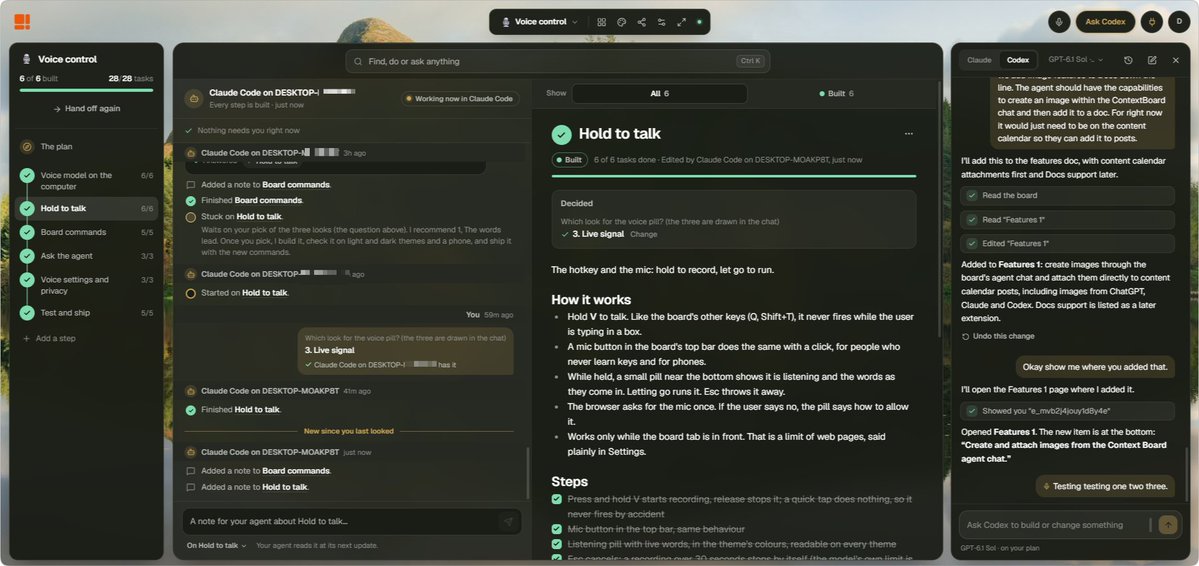Open the D user avatar menu
Image resolution: width=1199 pixels, height=566 pixels.
(x=1178, y=22)
